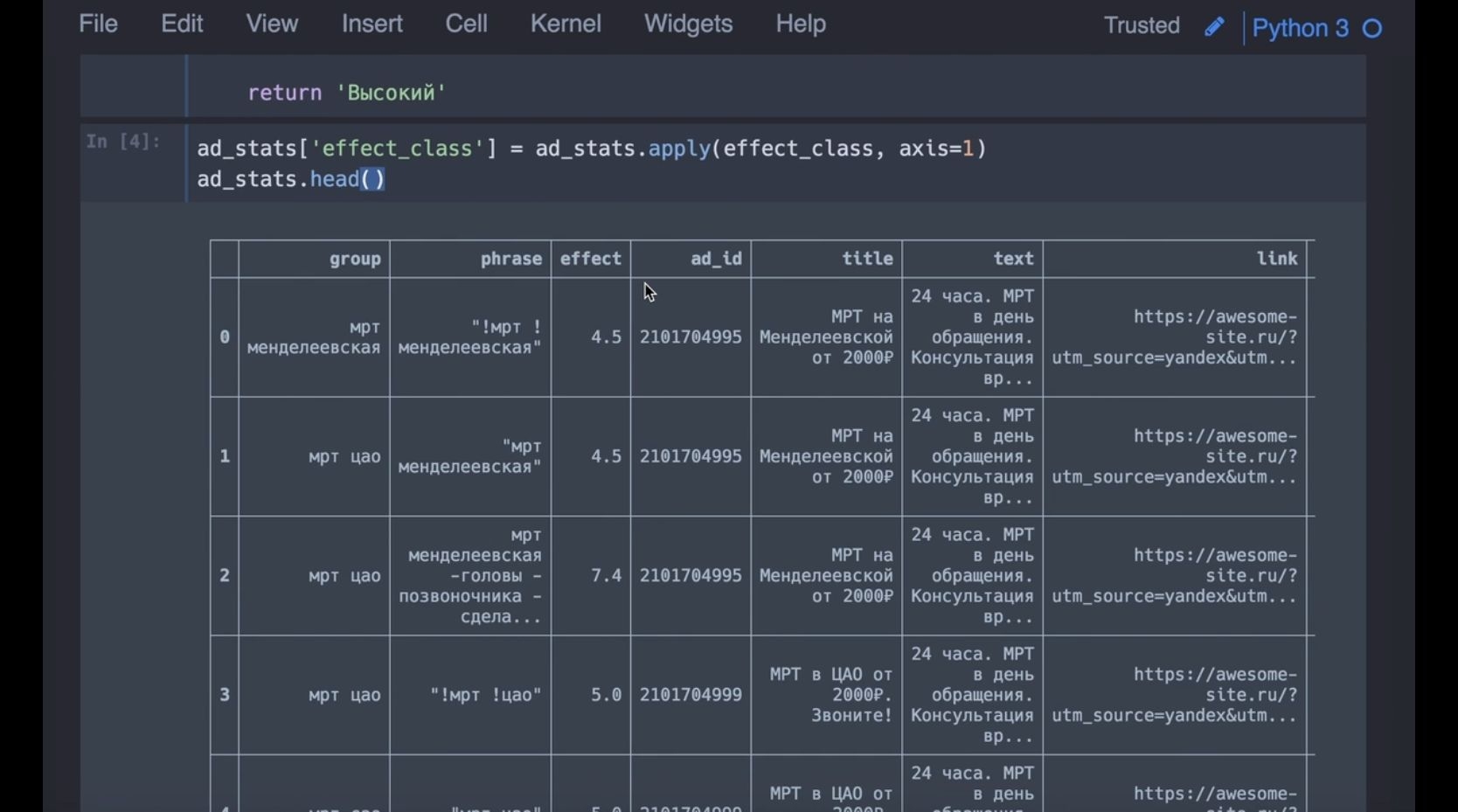The width and height of the screenshot is (1458, 812).
Task: Click row index 1 in the table
Action: [x=225, y=456]
